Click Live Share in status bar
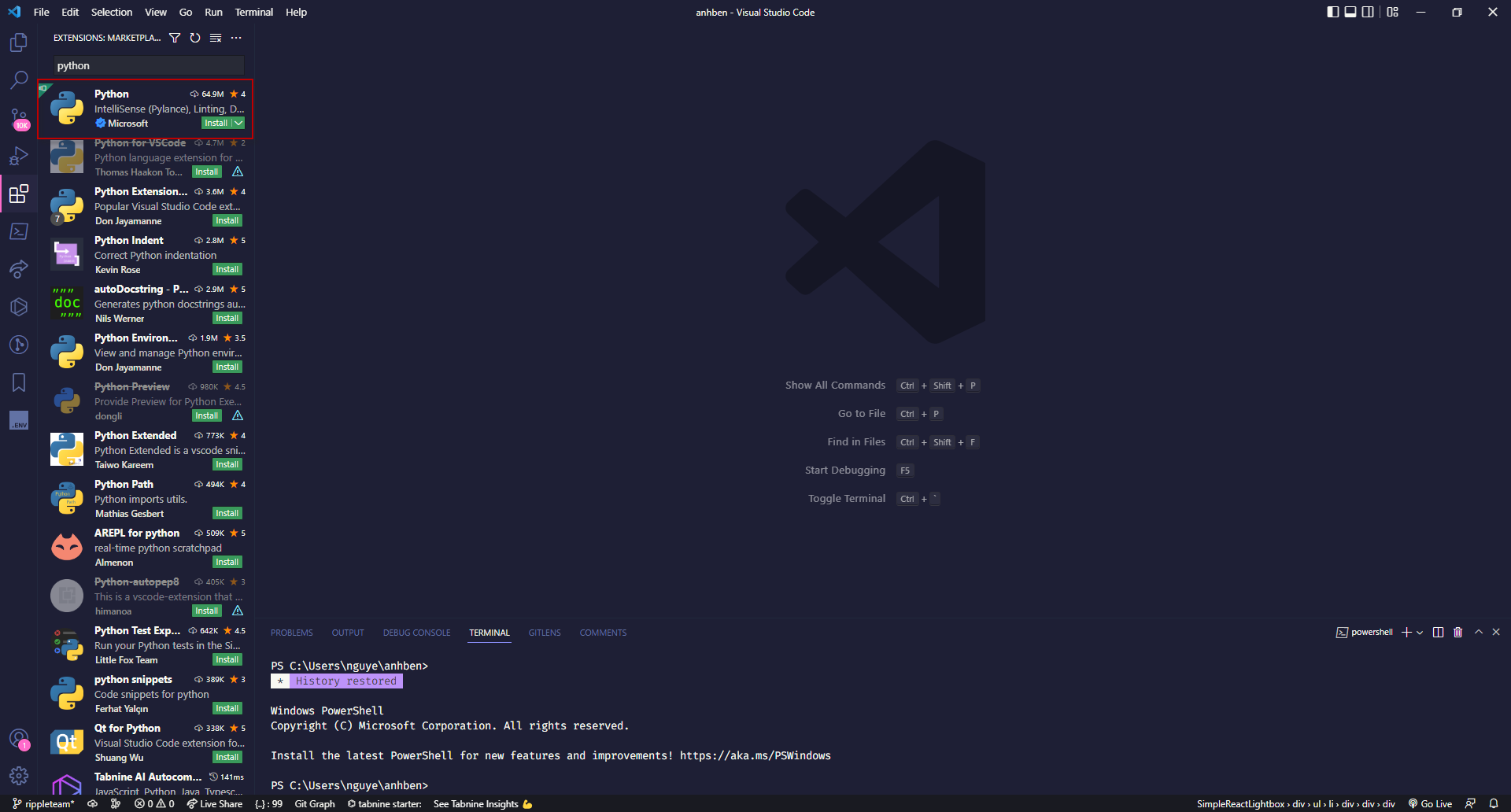Image resolution: width=1511 pixels, height=812 pixels. pyautogui.click(x=214, y=804)
